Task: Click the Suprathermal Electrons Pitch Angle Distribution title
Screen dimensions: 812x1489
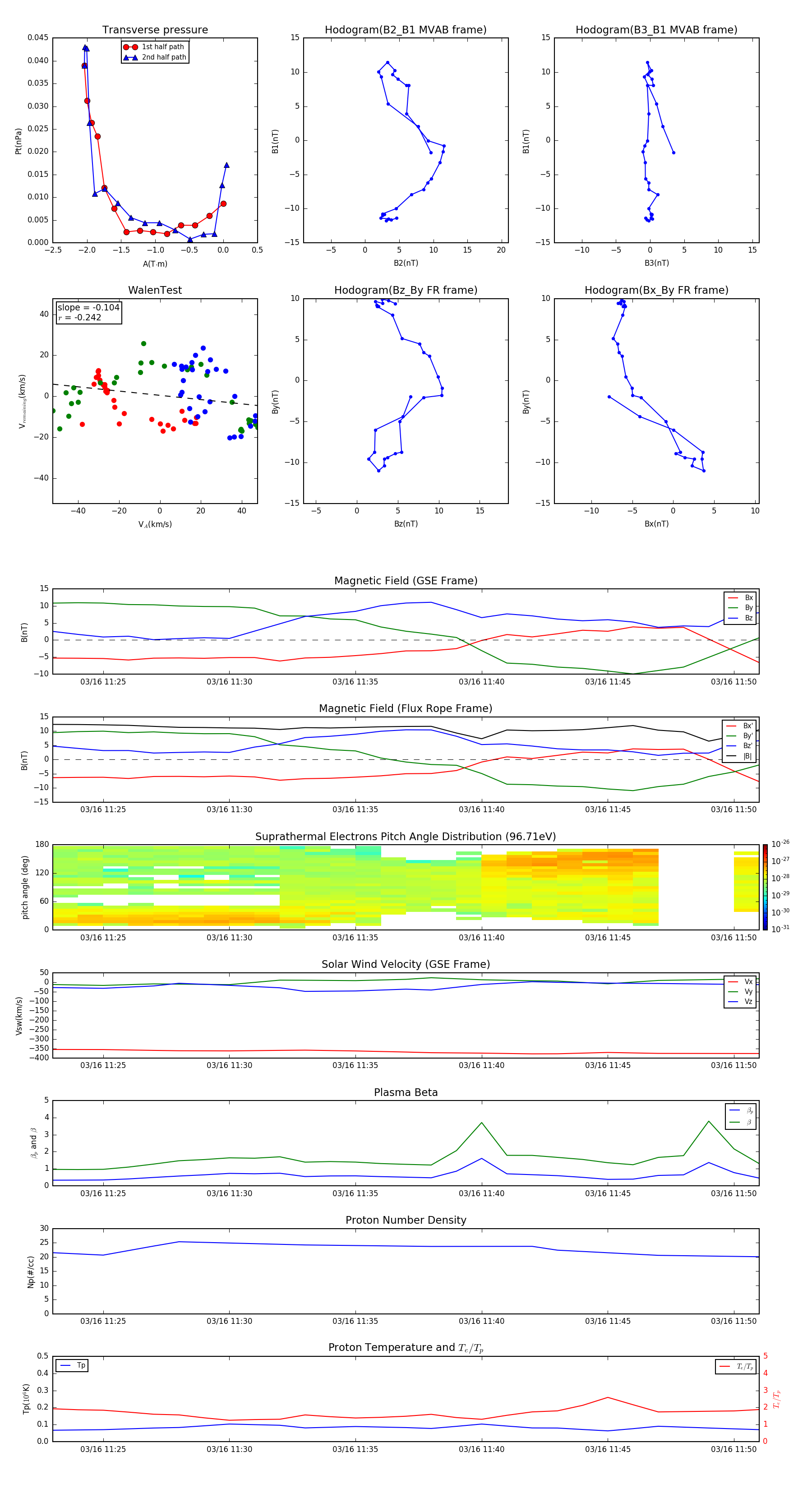Action: pos(406,837)
